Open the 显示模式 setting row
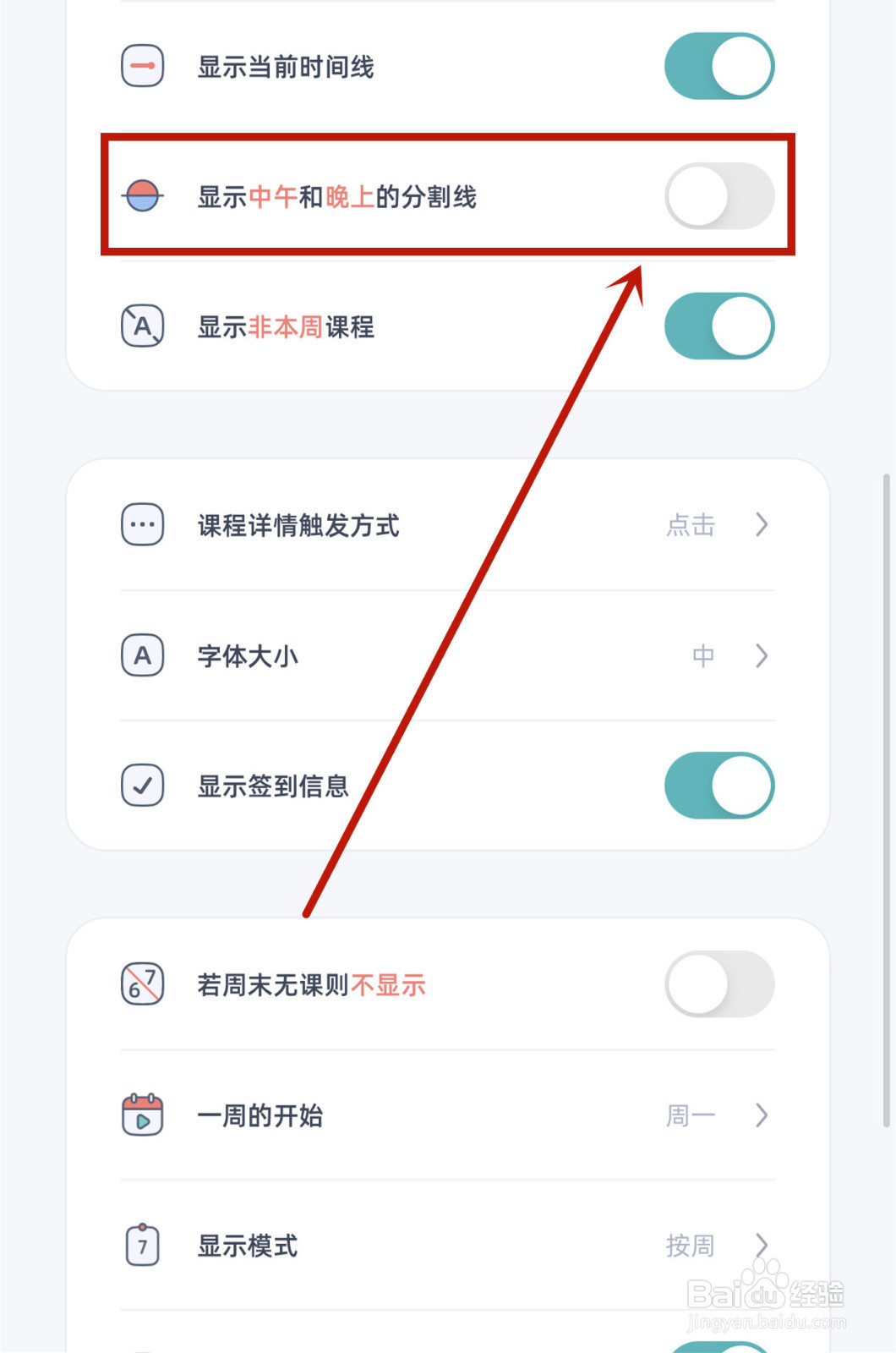Screen dimensions: 896x1353 click(x=448, y=1245)
